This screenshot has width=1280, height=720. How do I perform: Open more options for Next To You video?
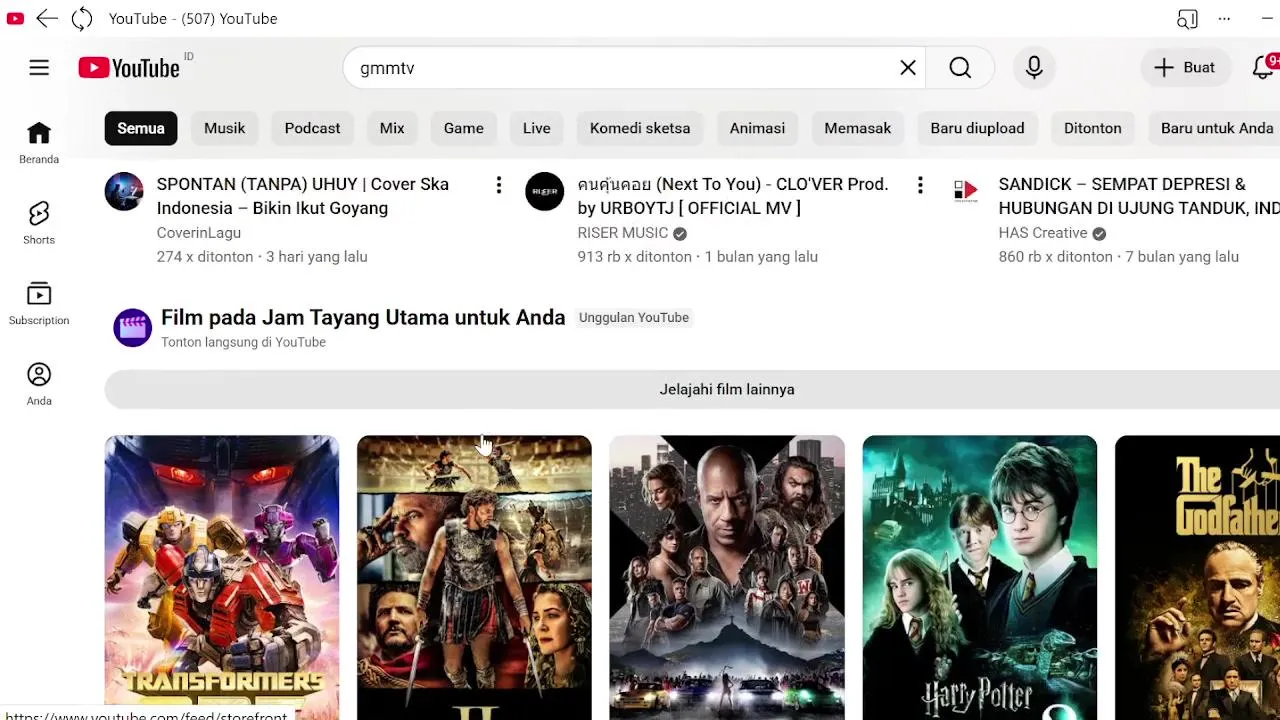point(920,185)
